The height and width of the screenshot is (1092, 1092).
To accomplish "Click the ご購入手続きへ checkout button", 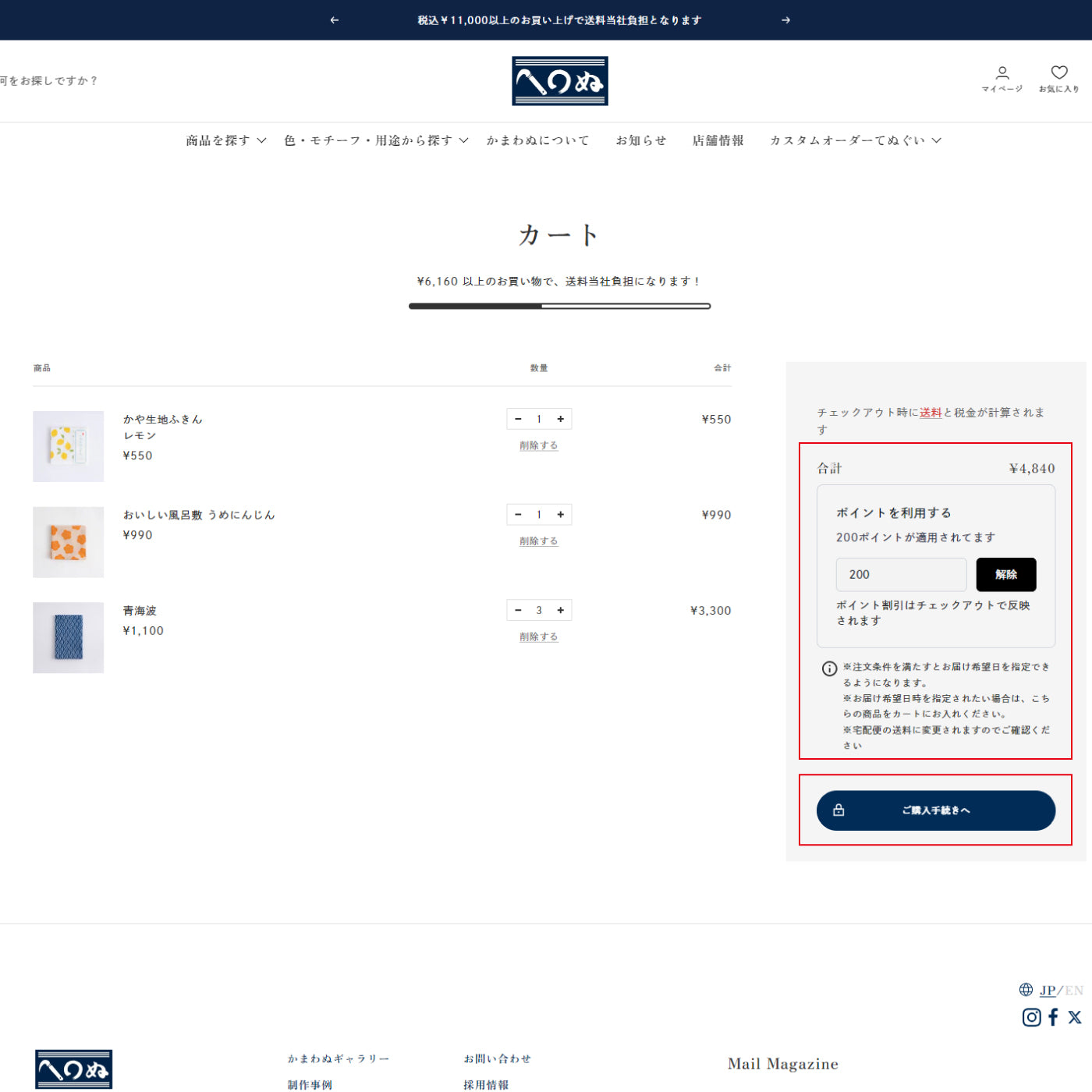I will [935, 810].
